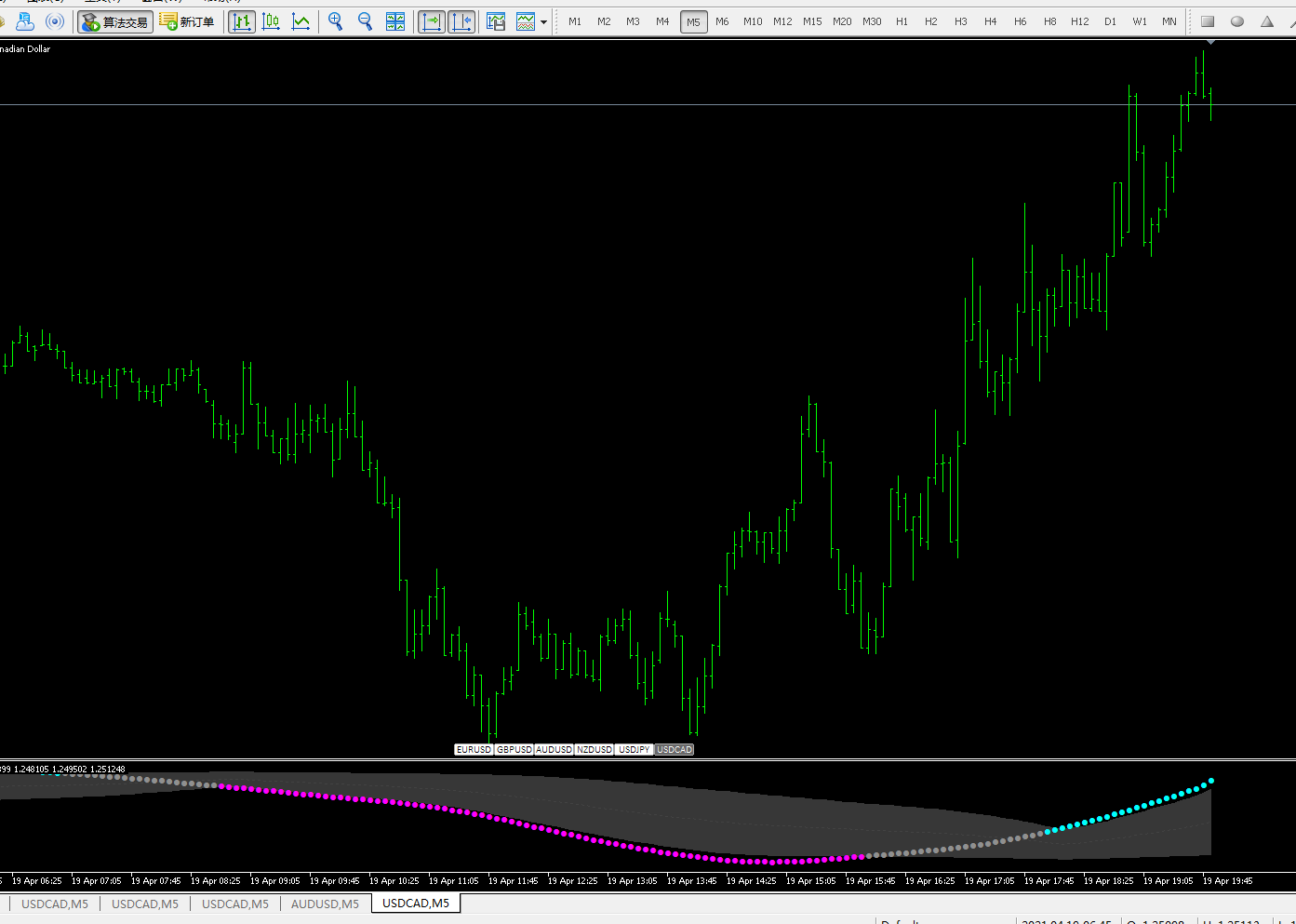Viewport: 1296px width, 924px height.
Task: Toggle chart auto scroll to end
Action: (x=432, y=21)
